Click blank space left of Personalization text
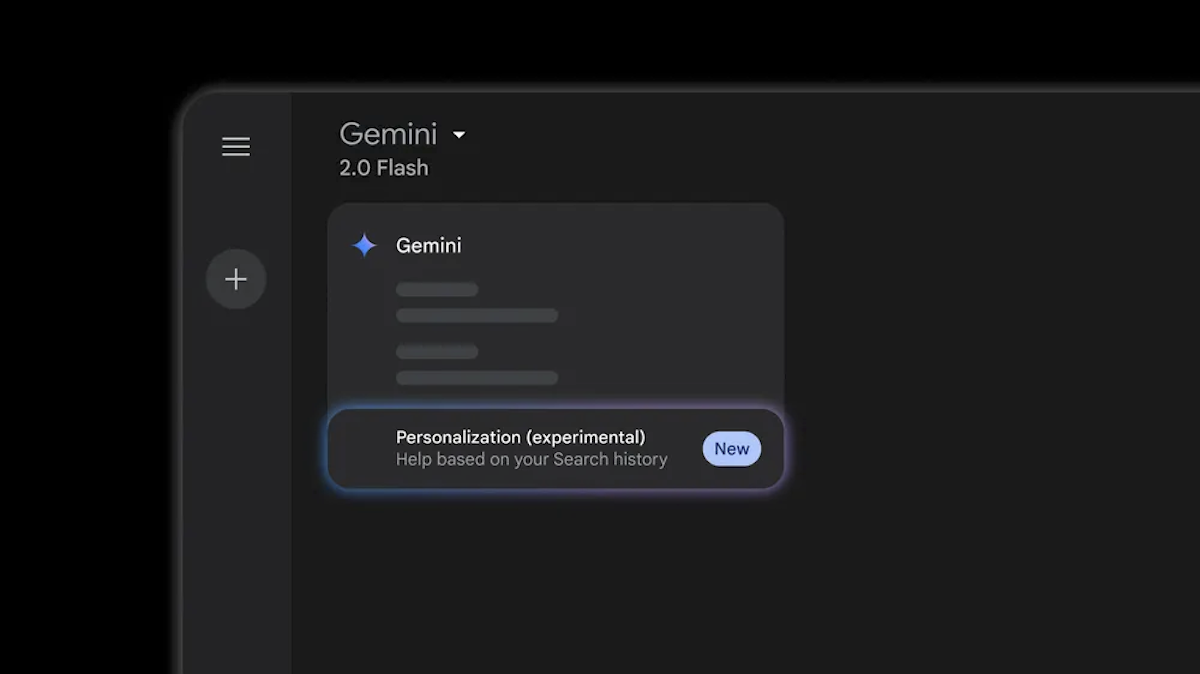The width and height of the screenshot is (1200, 674). pyautogui.click(x=362, y=449)
